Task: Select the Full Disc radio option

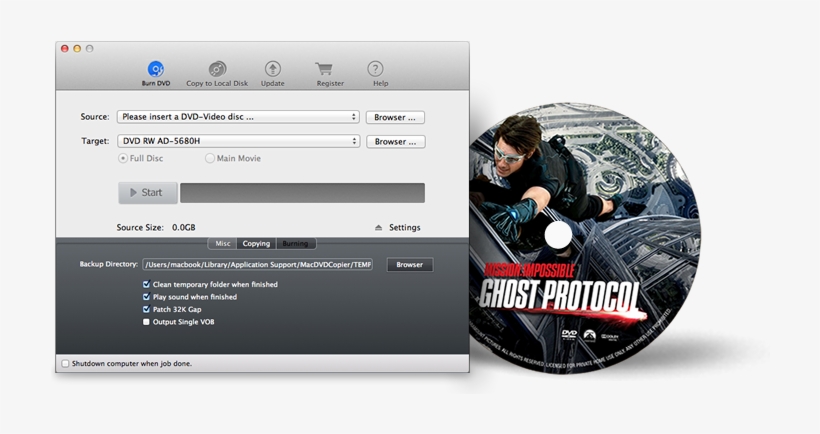Action: coord(123,158)
